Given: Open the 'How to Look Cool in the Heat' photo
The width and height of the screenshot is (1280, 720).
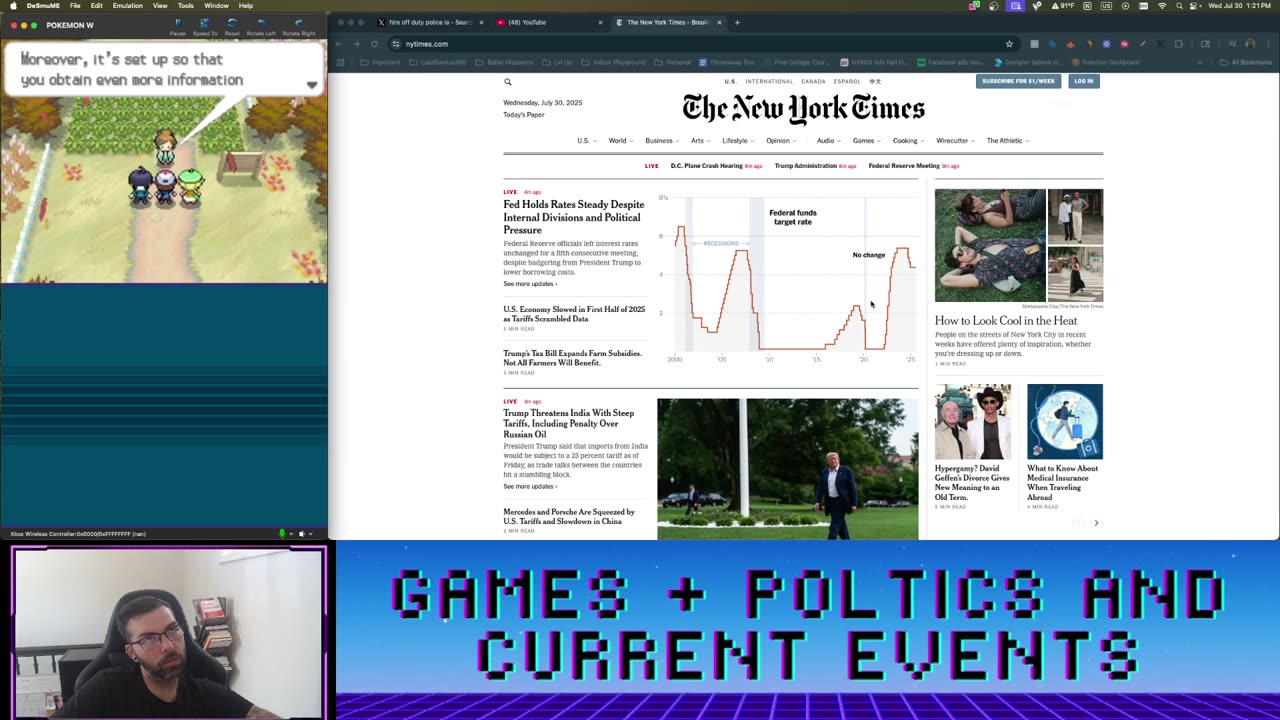Looking at the screenshot, I should tap(990, 245).
